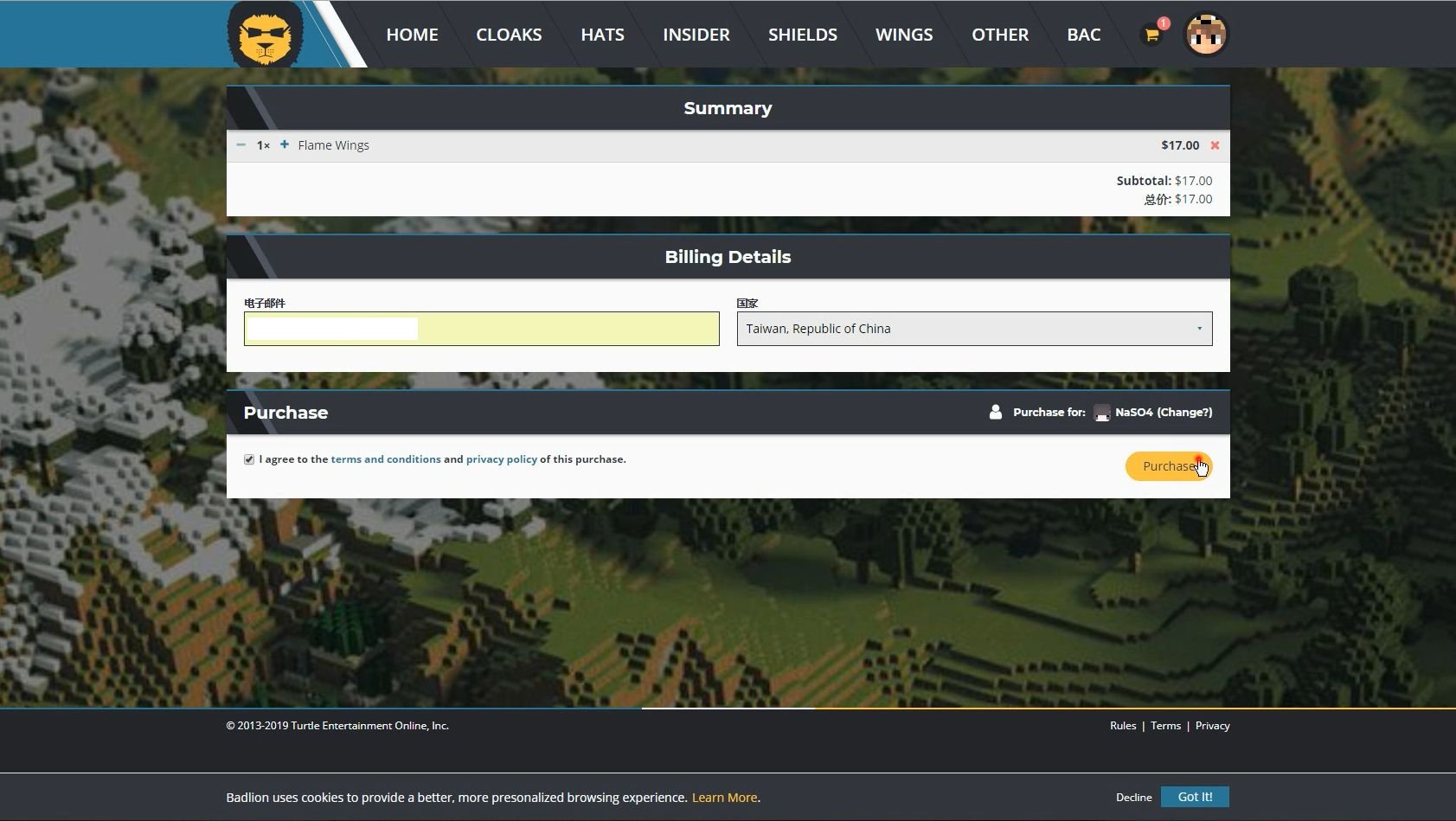
Task: Open the Privacy footer link
Action: pyautogui.click(x=1212, y=726)
